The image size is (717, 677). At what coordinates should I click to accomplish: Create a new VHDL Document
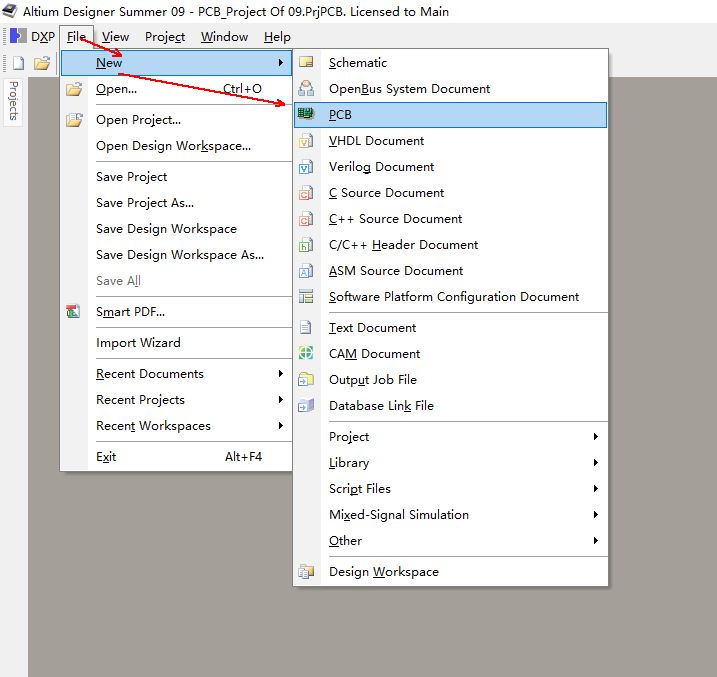click(x=450, y=141)
